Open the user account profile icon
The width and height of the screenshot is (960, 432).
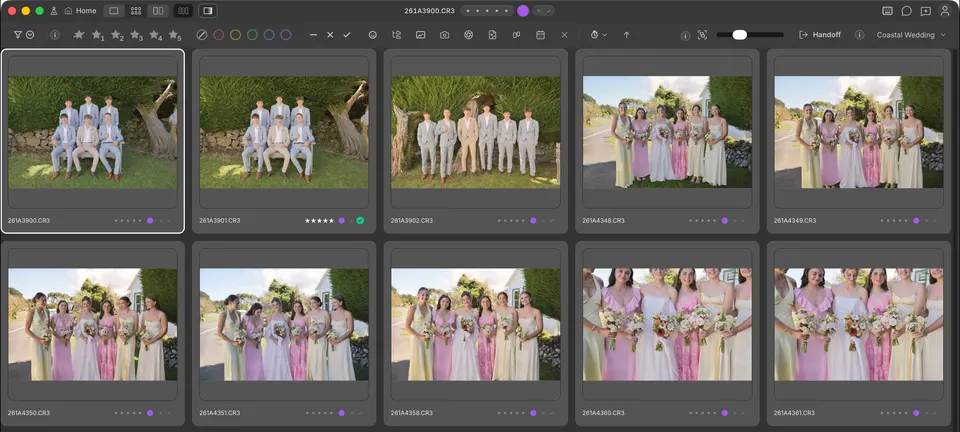945,10
